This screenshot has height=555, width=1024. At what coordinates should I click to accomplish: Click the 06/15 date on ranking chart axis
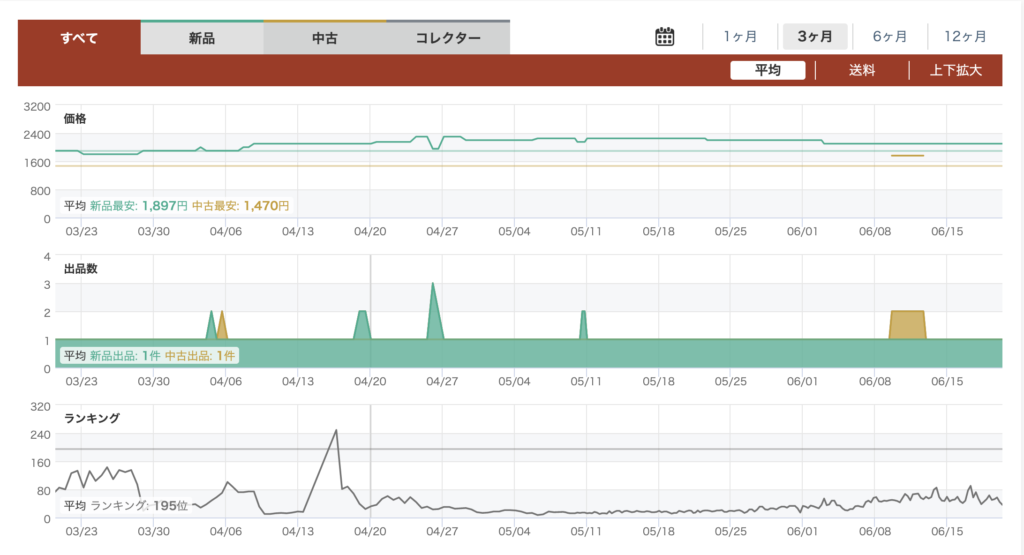pos(947,531)
